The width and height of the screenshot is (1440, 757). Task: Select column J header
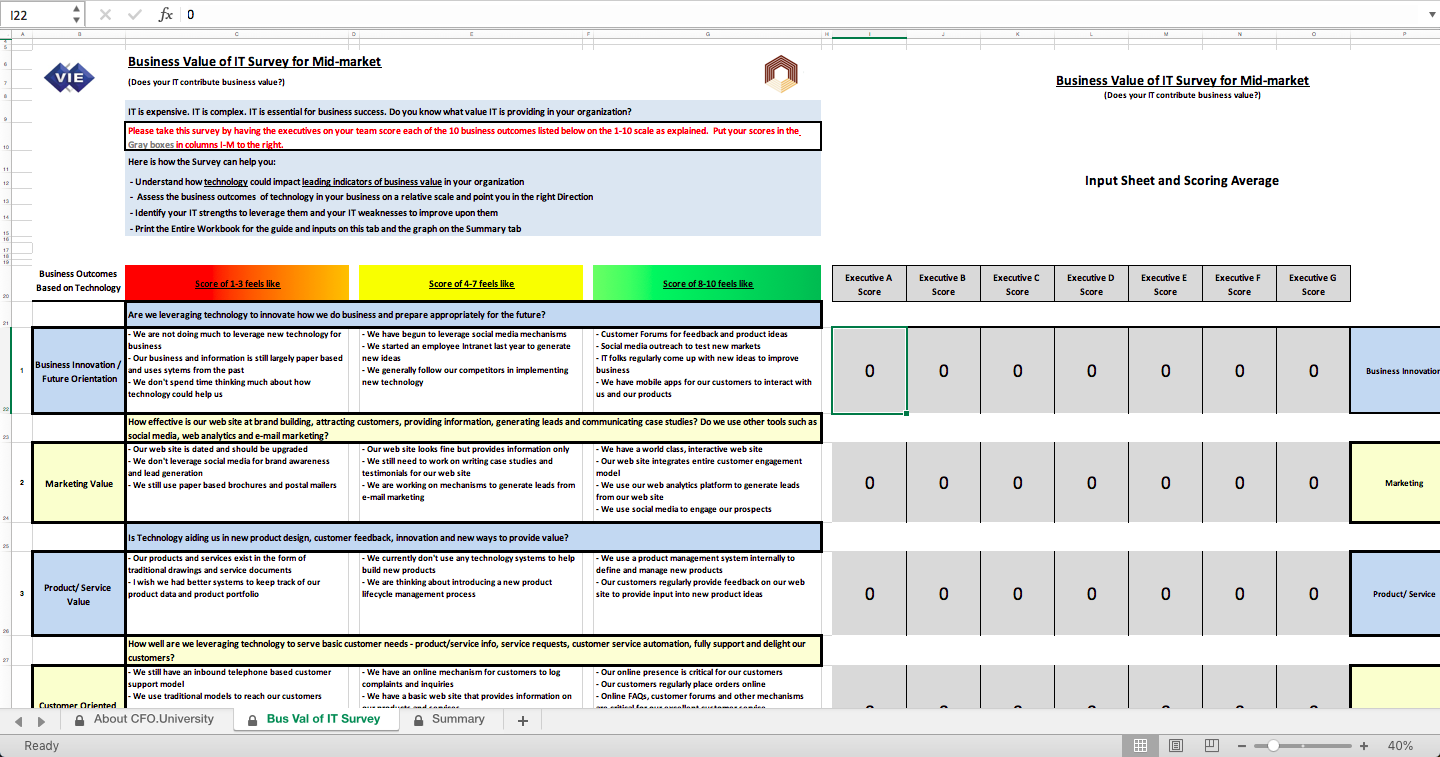pyautogui.click(x=943, y=35)
